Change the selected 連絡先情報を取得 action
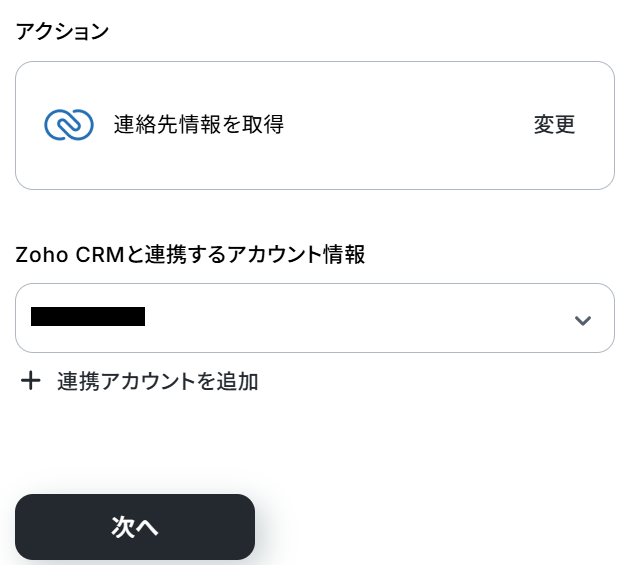 pos(554,125)
